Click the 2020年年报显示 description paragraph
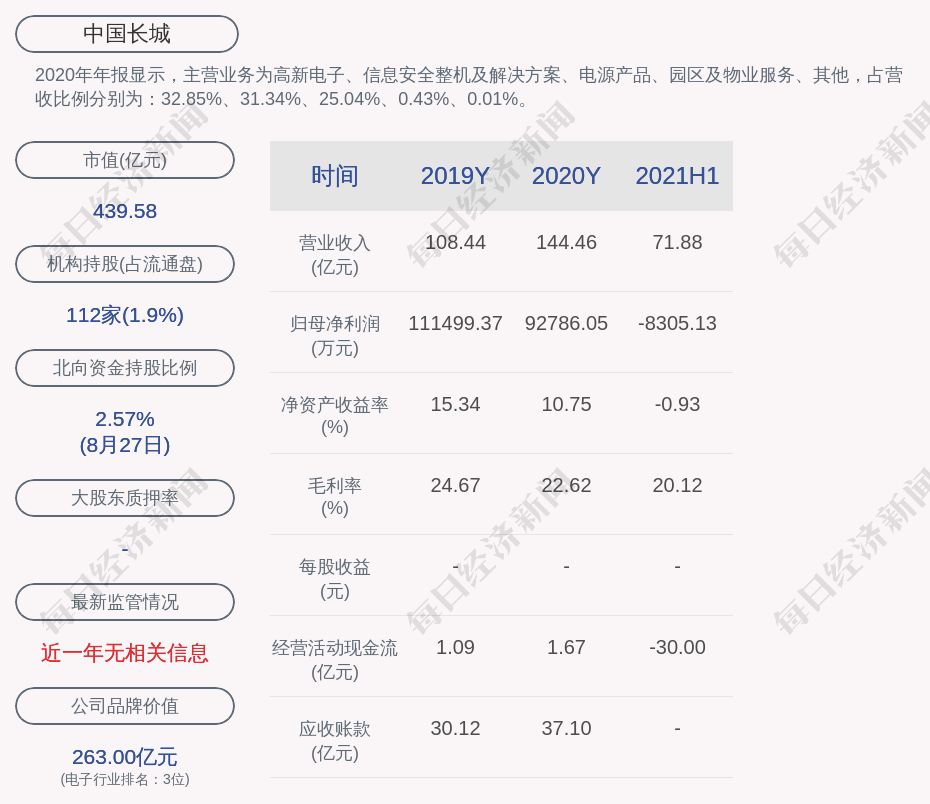This screenshot has width=930, height=804. 469,87
